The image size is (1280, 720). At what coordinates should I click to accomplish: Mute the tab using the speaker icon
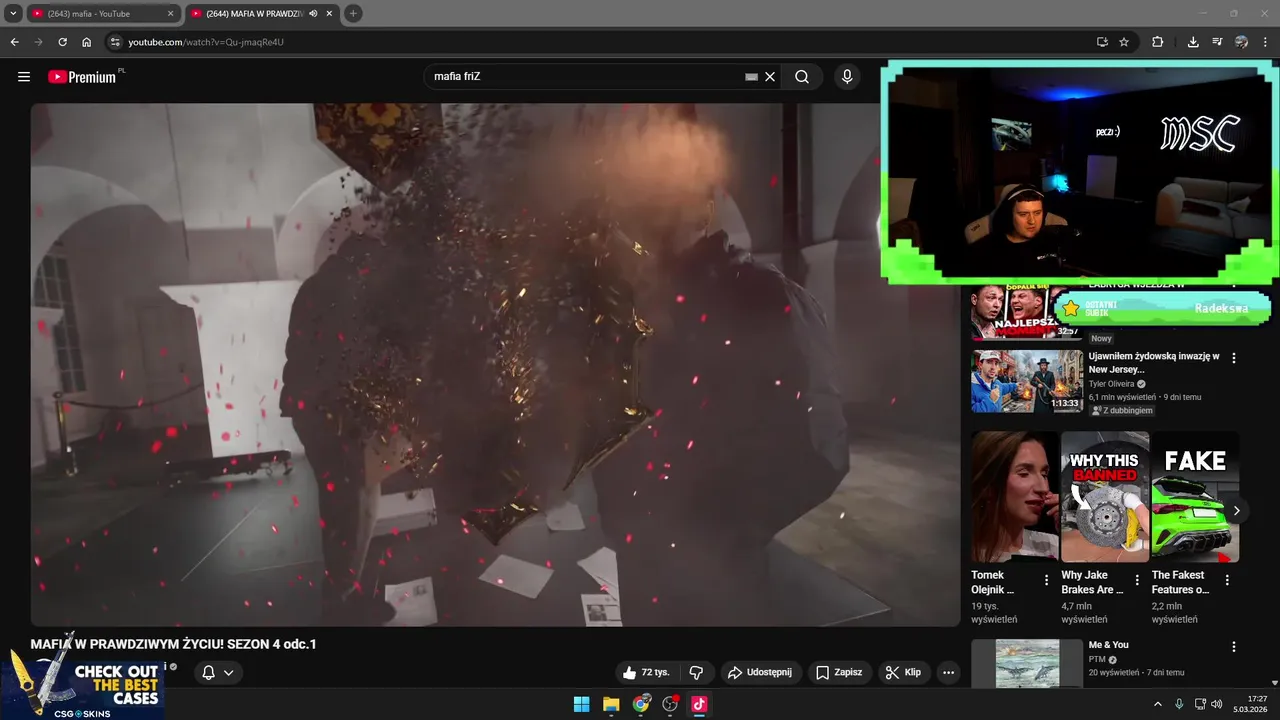click(x=313, y=14)
